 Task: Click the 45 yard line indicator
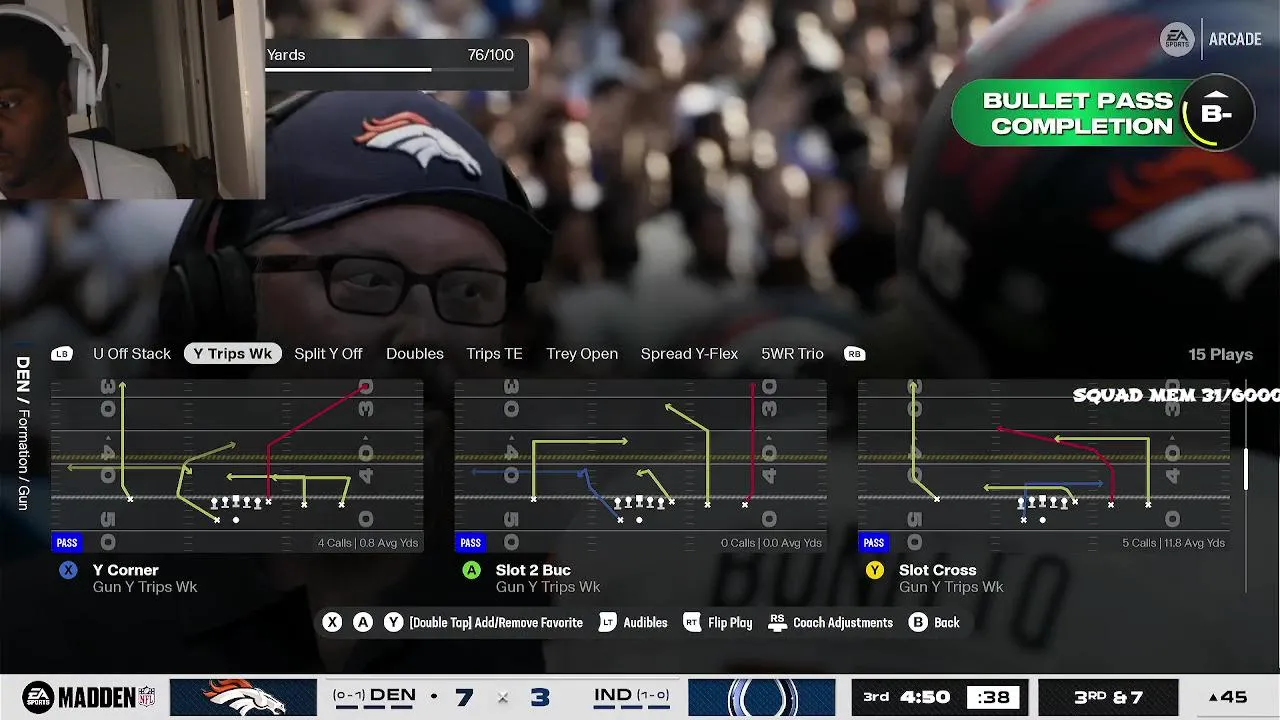pyautogui.click(x=1228, y=697)
